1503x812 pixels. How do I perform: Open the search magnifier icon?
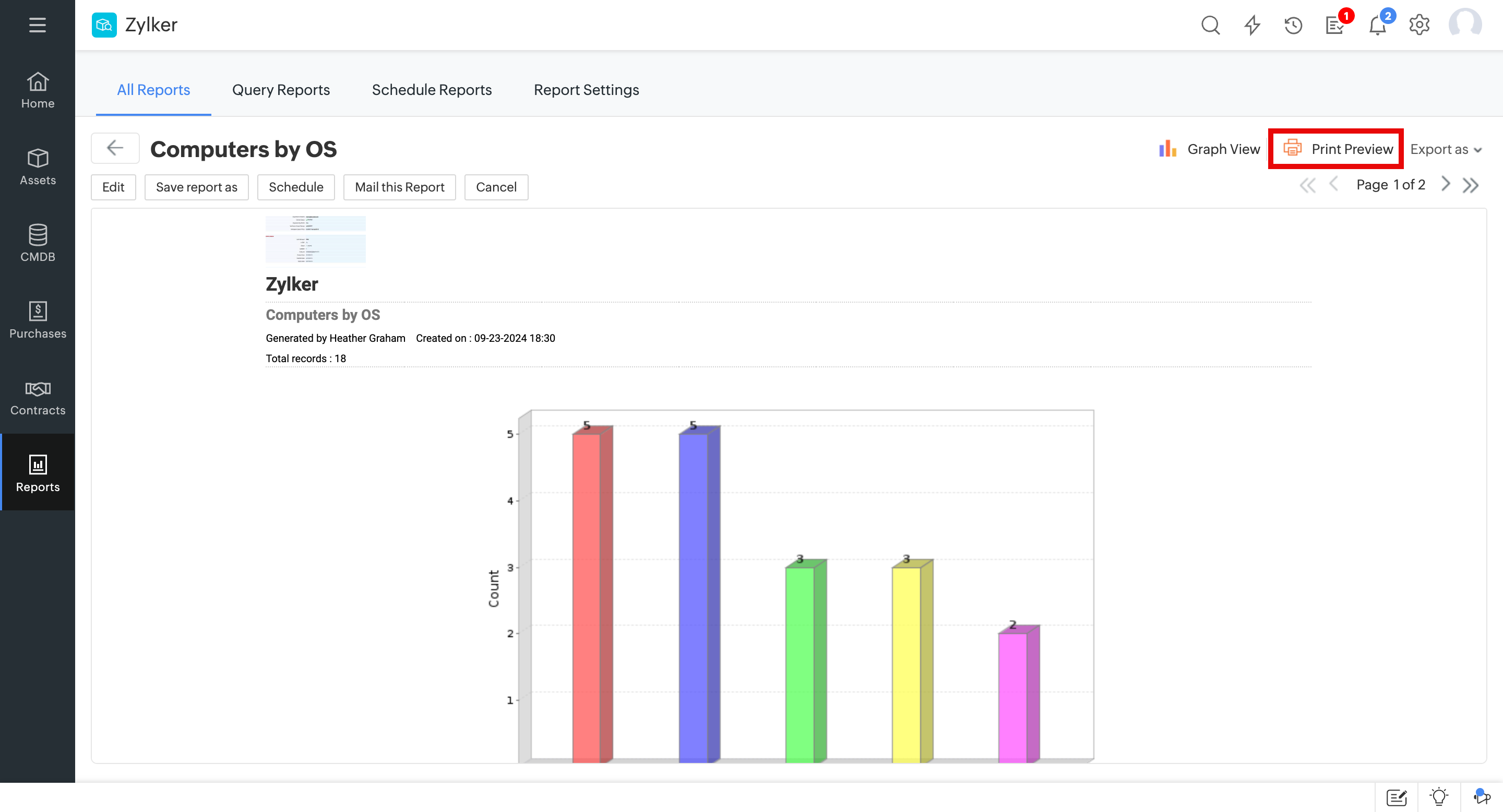[x=1210, y=25]
